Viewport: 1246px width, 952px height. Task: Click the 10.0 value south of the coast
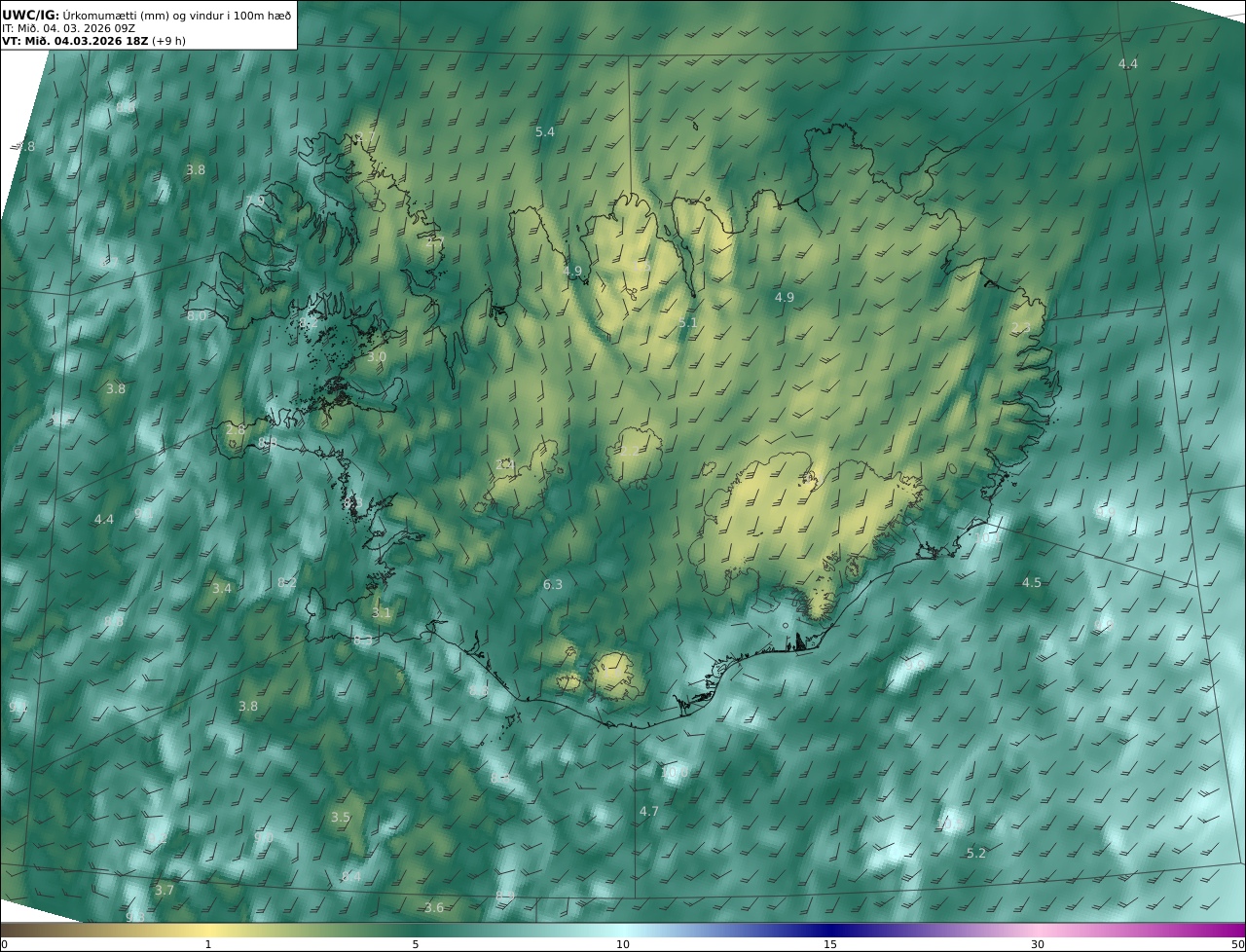coord(675,773)
